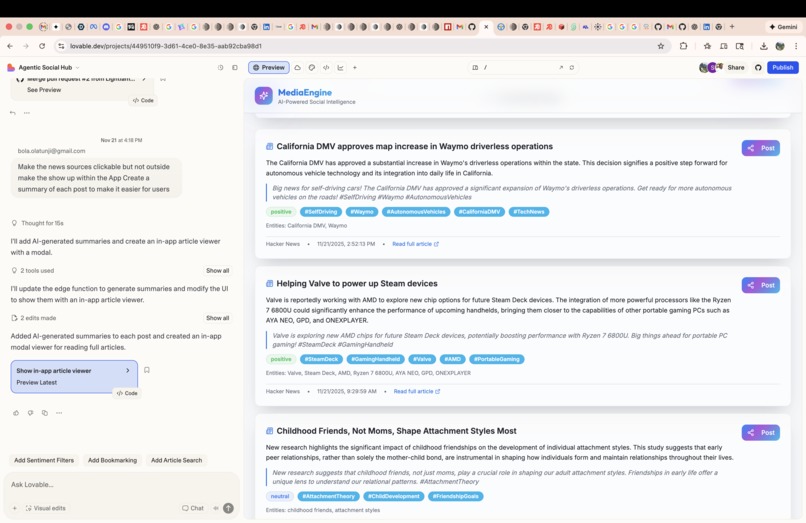The height and width of the screenshot is (523, 806).
Task: Click the Add Bookmarking suggestion
Action: click(113, 460)
